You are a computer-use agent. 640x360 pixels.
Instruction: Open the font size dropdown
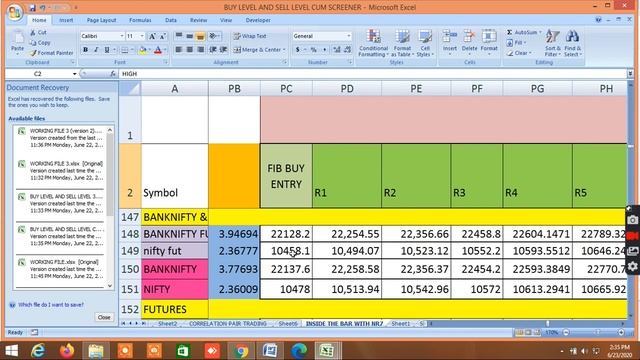(x=142, y=36)
